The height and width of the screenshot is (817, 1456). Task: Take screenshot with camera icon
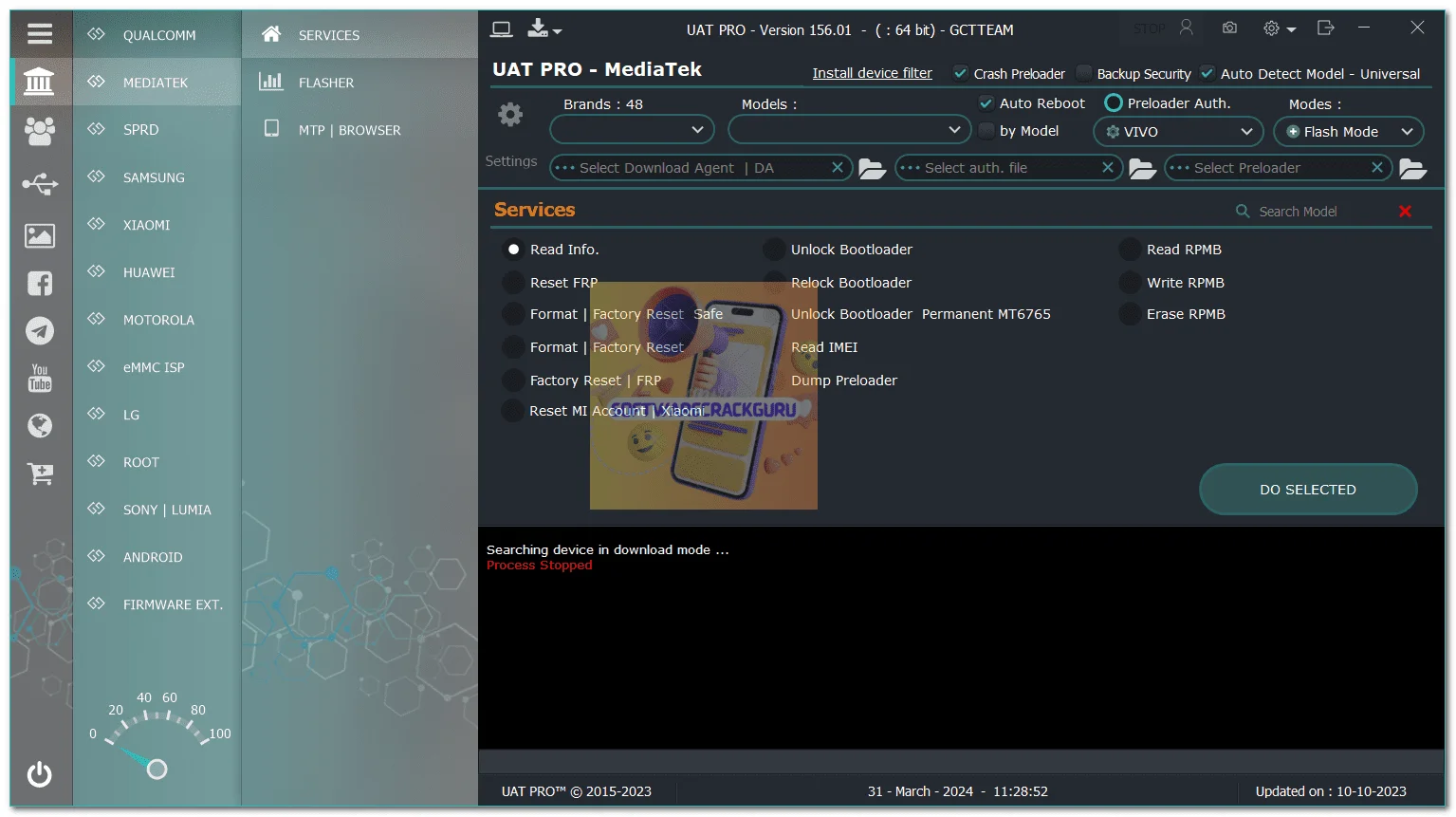pyautogui.click(x=1229, y=28)
